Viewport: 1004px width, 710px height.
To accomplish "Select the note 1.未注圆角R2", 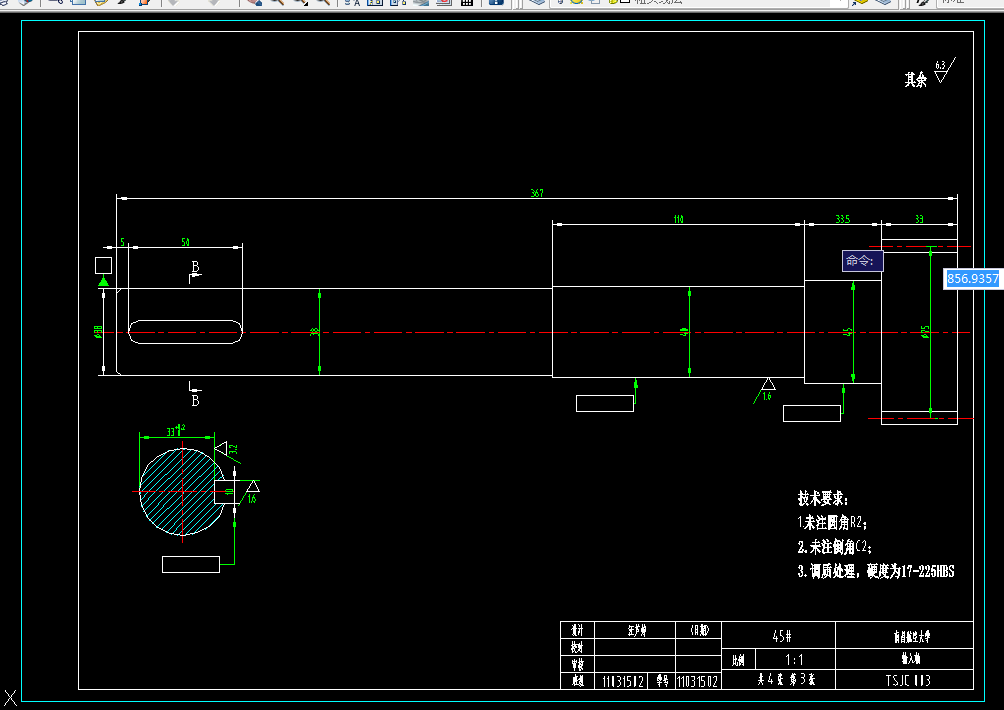I will tap(832, 522).
